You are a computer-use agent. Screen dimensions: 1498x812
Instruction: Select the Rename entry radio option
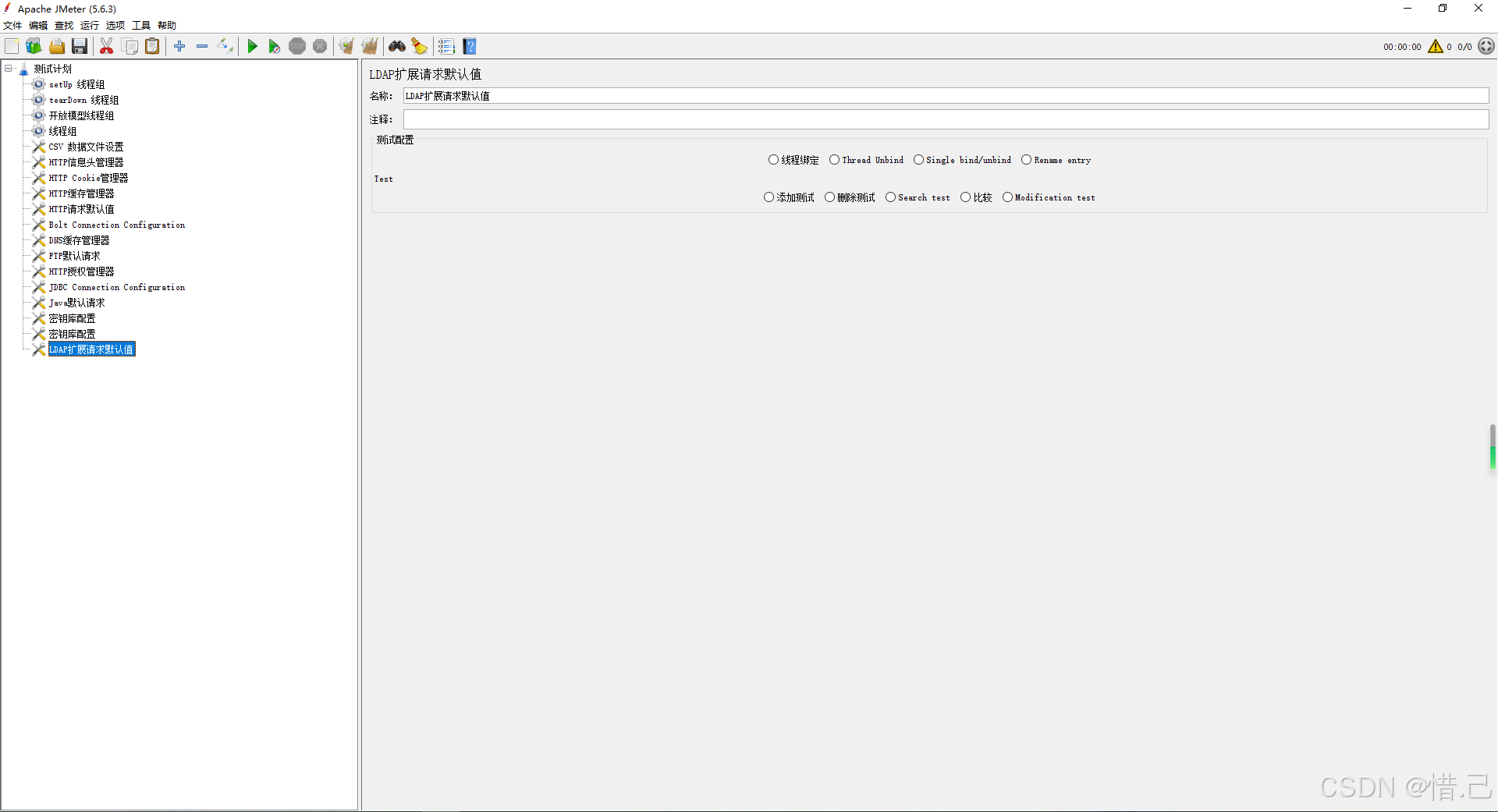[1056, 160]
